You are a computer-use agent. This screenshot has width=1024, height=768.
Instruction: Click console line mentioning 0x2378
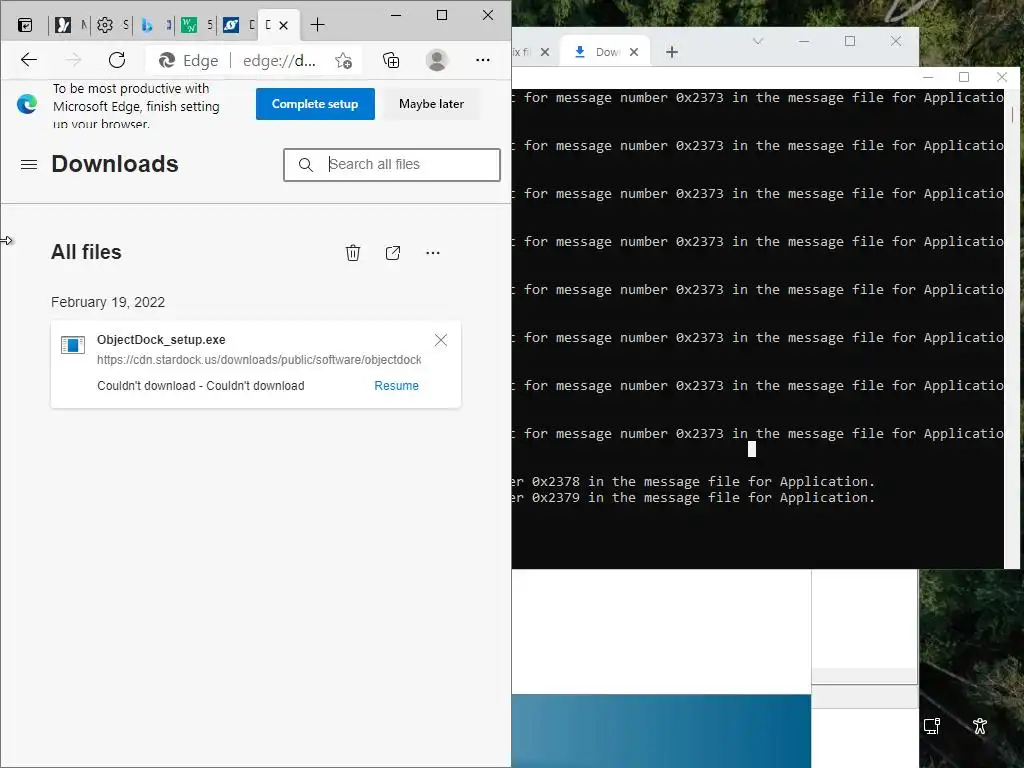[x=694, y=482]
